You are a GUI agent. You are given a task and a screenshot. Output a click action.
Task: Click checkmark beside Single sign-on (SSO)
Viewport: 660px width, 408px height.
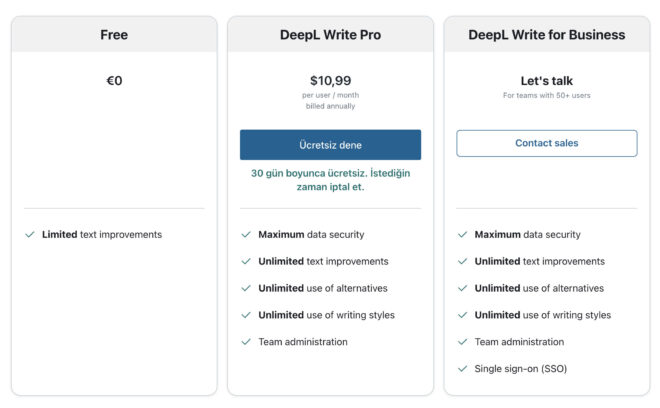point(462,369)
